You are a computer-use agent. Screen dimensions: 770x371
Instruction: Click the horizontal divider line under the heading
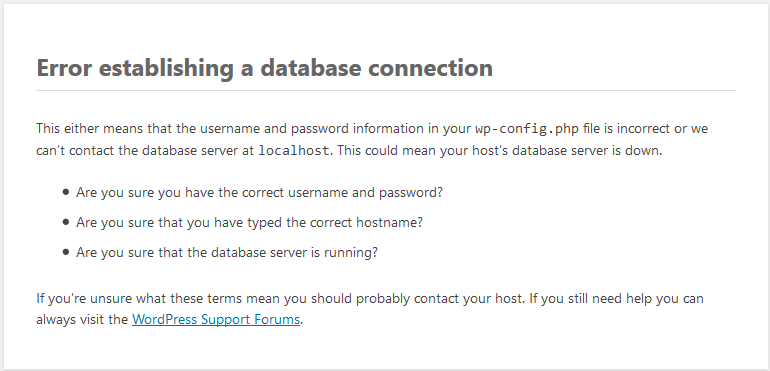386,90
